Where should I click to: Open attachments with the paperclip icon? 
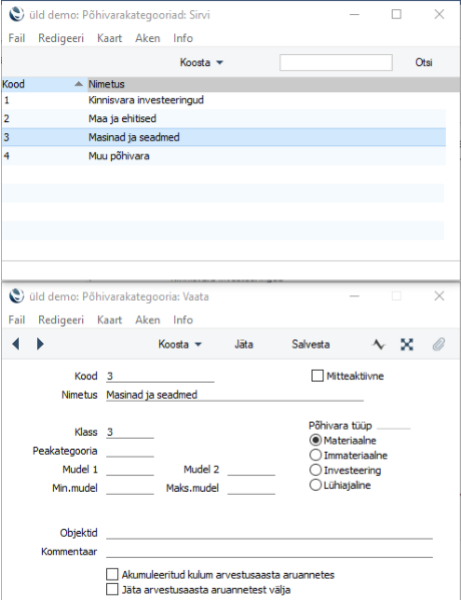click(439, 344)
